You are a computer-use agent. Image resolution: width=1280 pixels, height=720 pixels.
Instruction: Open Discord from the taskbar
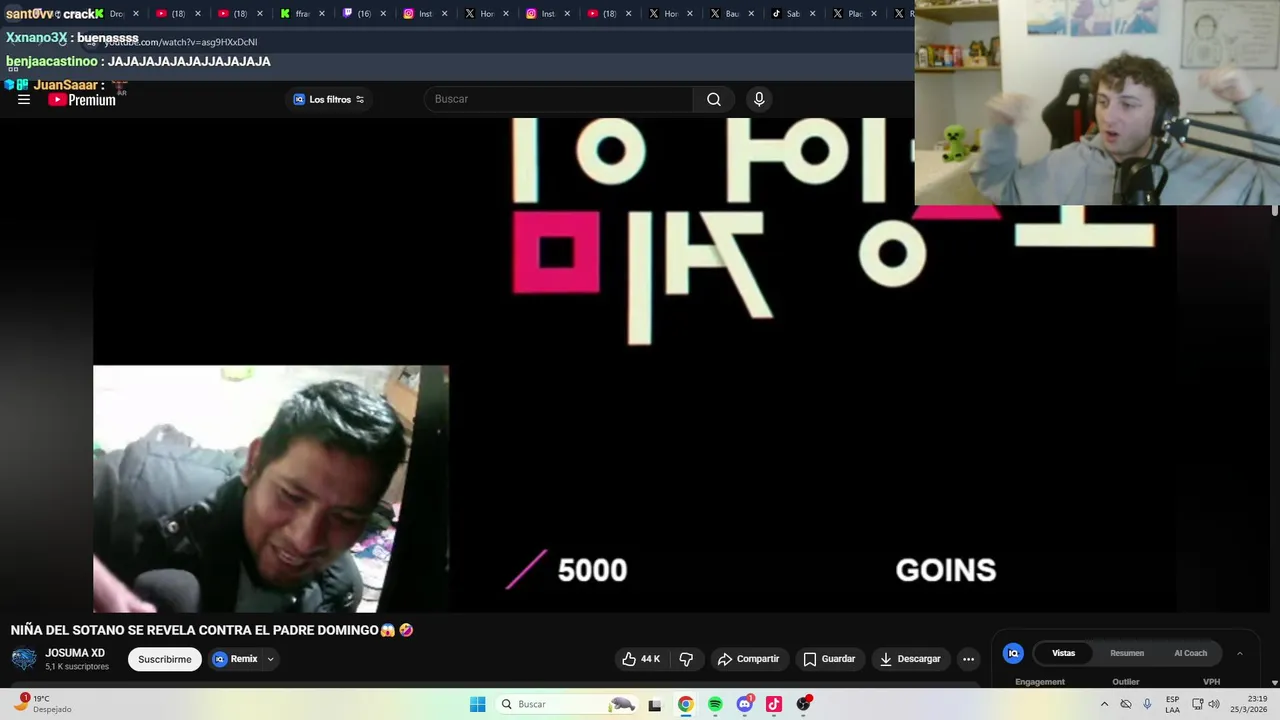point(745,704)
